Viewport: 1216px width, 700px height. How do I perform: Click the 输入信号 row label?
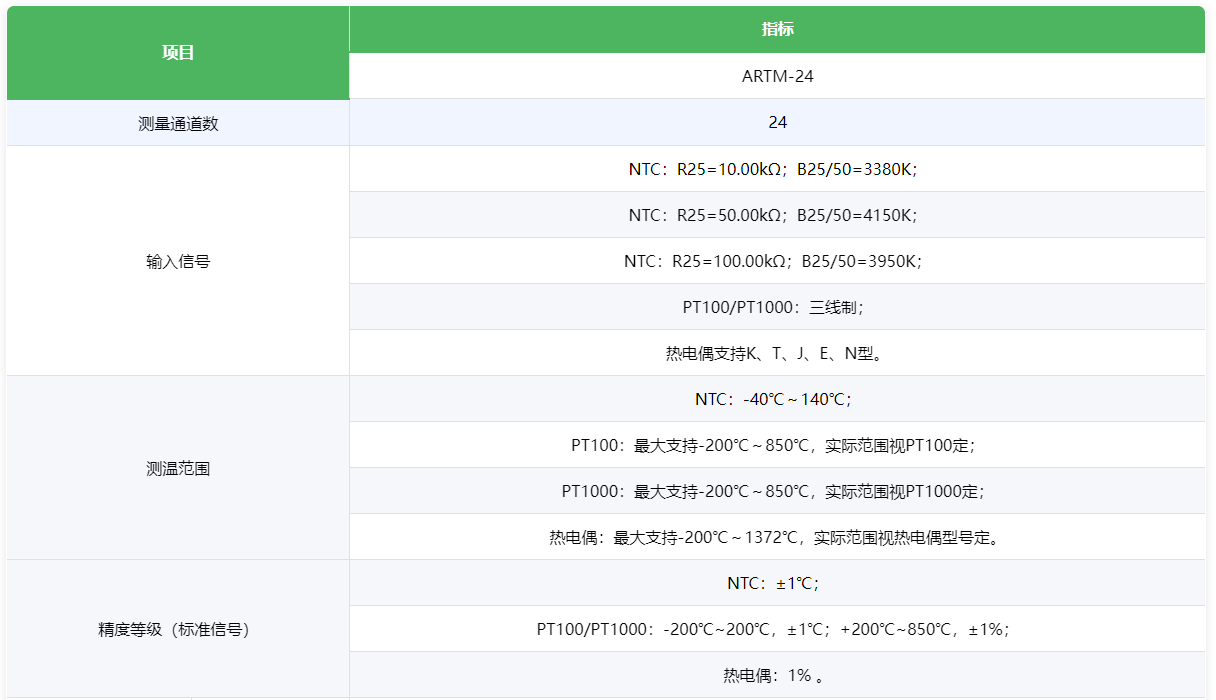(178, 261)
